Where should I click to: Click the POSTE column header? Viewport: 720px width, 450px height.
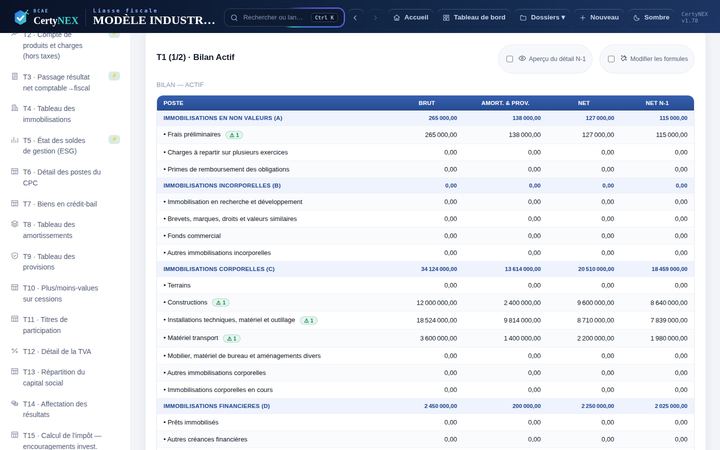[x=173, y=103]
